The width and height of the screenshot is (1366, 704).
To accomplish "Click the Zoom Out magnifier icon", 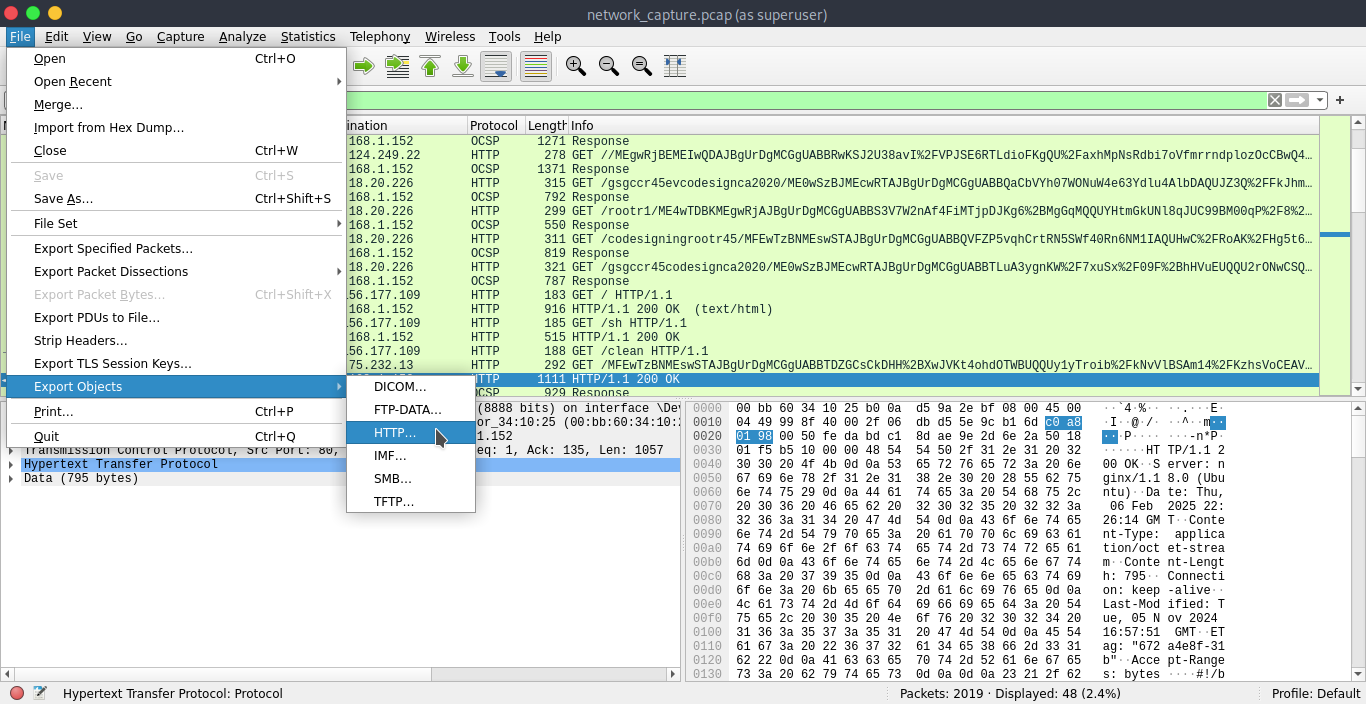I will click(x=608, y=66).
